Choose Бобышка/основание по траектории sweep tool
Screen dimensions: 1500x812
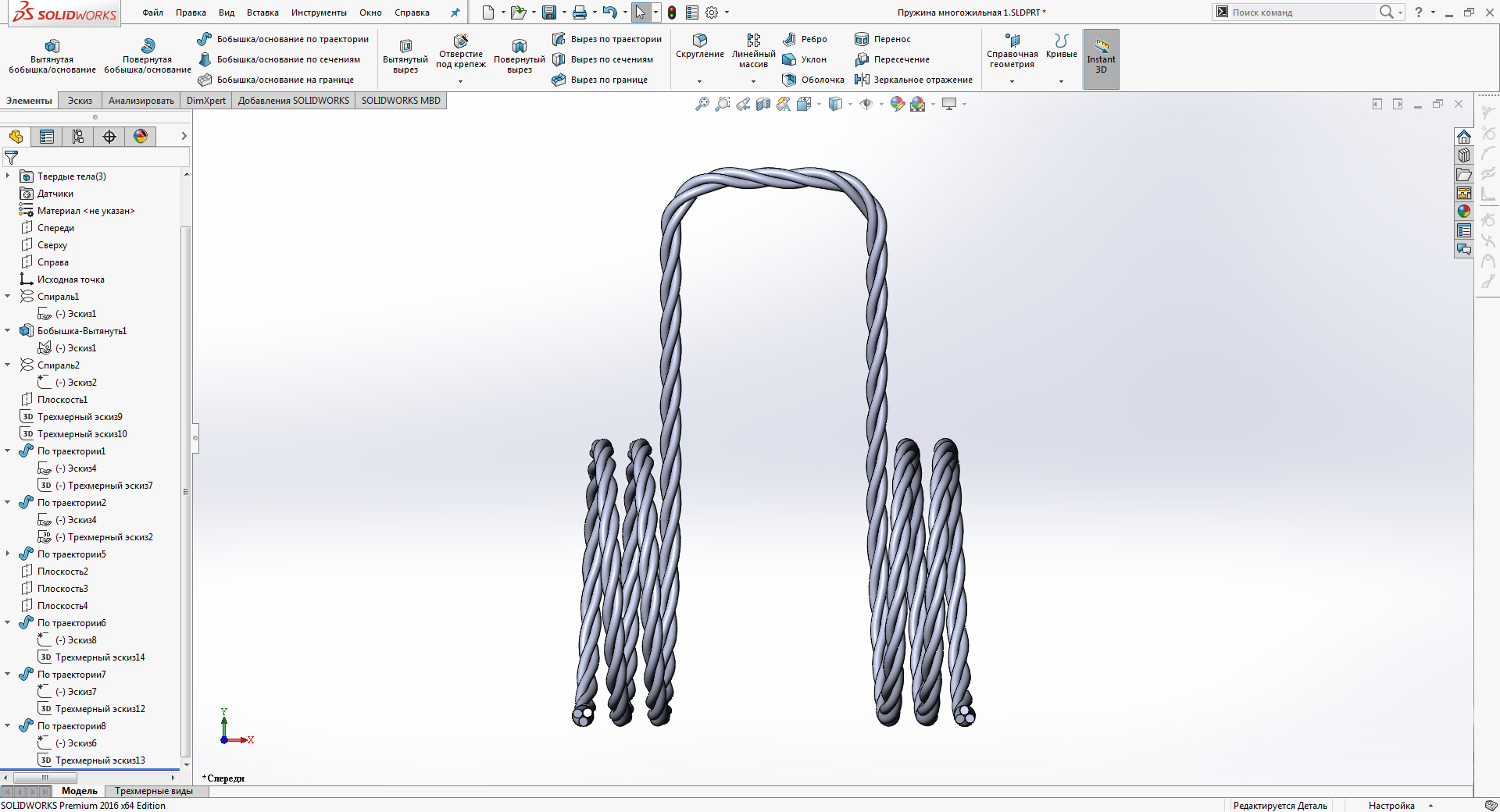coord(283,39)
